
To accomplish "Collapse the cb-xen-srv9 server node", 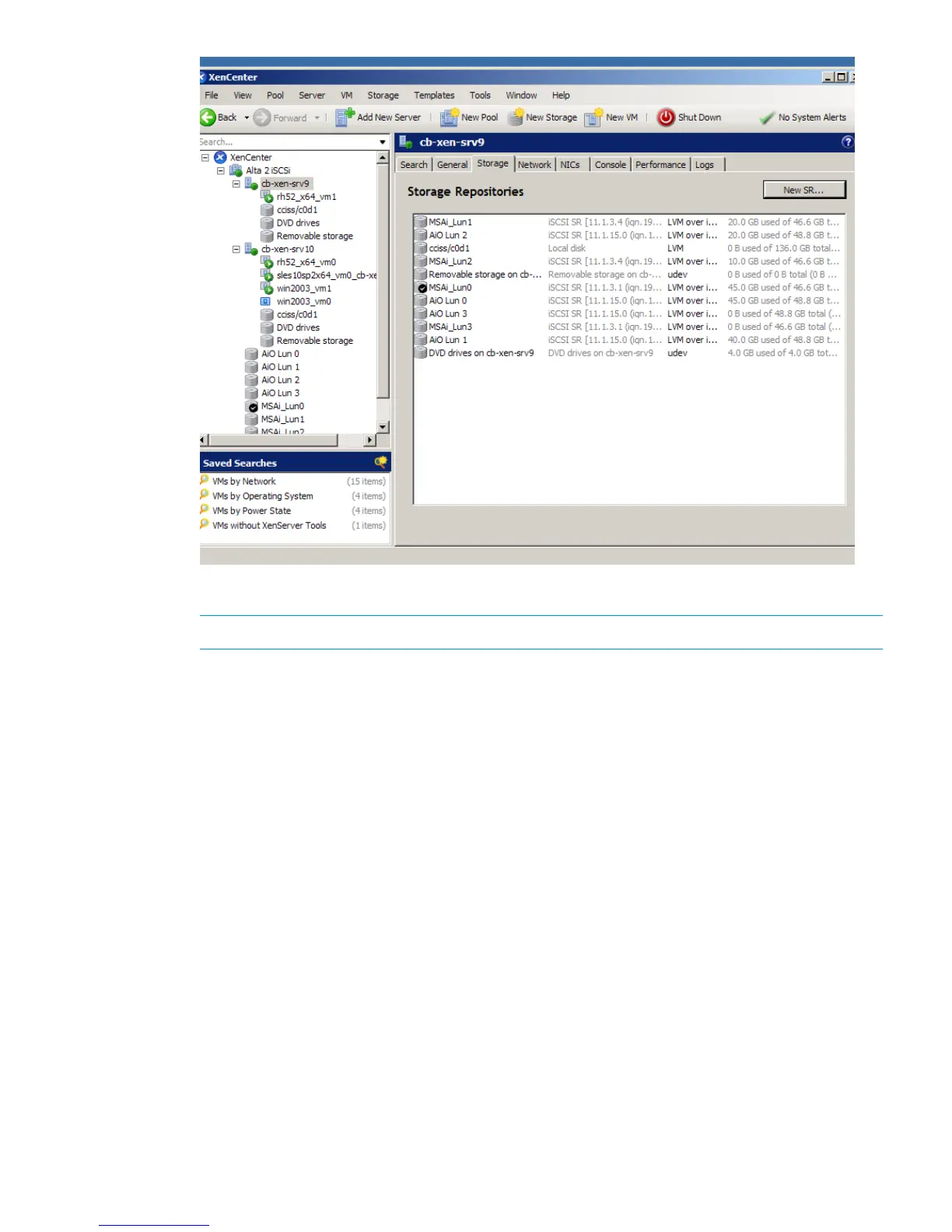I will coord(236,184).
